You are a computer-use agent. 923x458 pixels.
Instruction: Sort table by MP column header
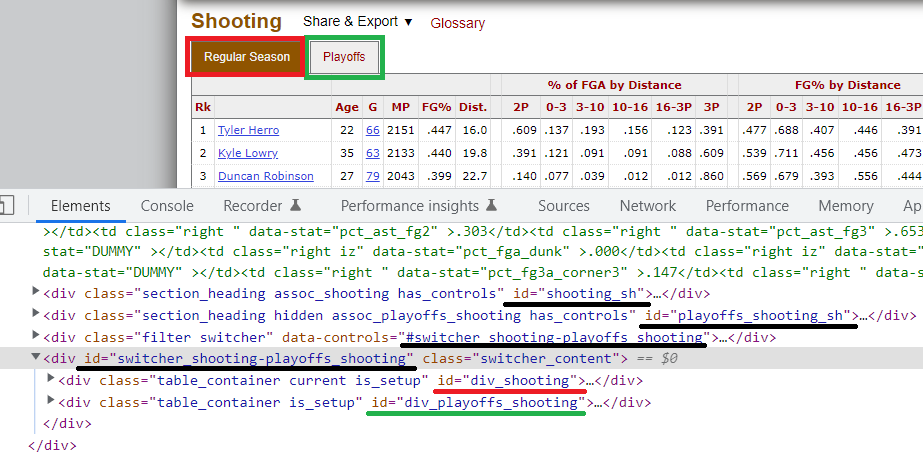click(401, 107)
